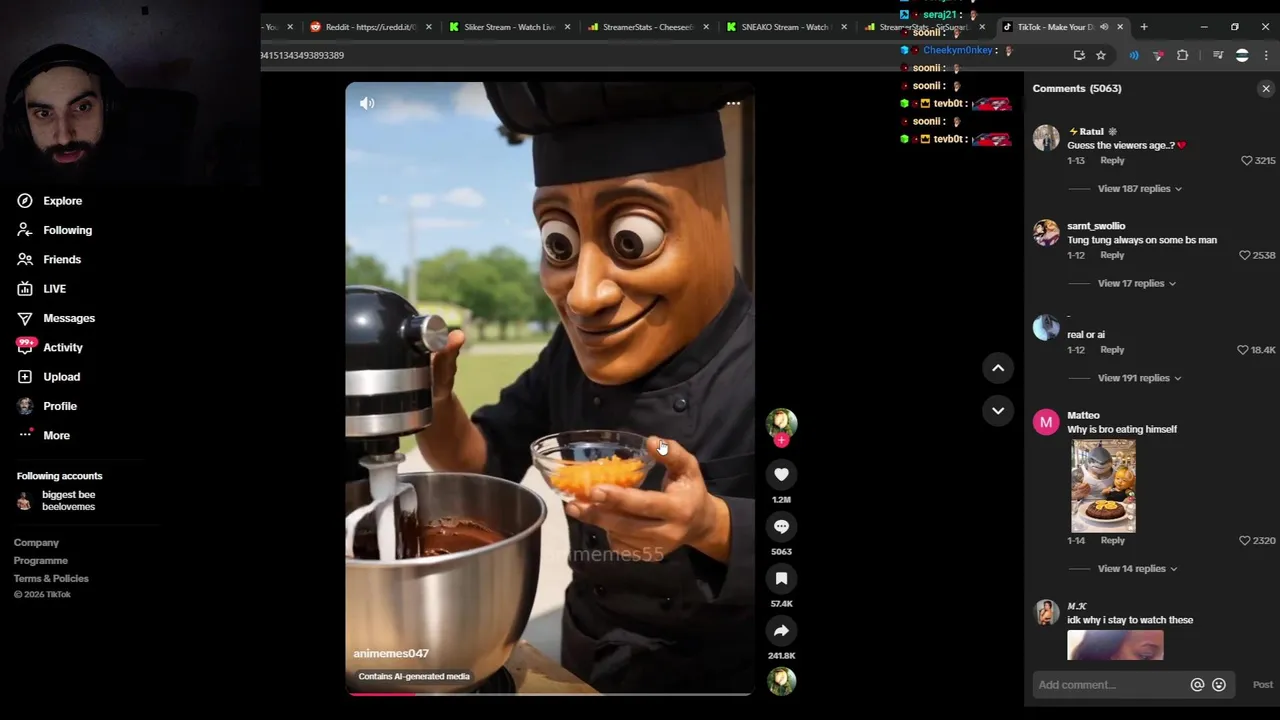Like samt_swollio's comment with 2538 likes
The width and height of the screenshot is (1280, 720).
point(1245,255)
